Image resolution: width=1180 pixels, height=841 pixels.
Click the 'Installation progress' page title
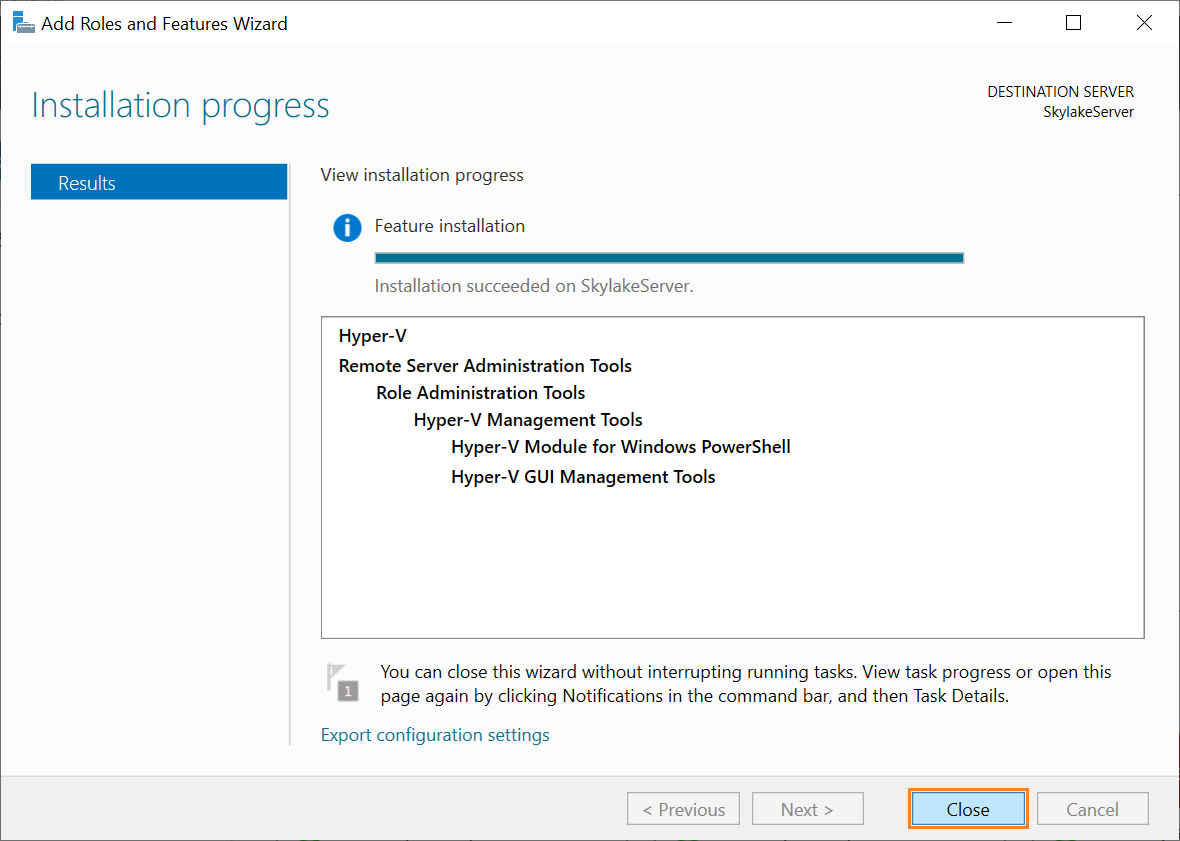pos(180,105)
